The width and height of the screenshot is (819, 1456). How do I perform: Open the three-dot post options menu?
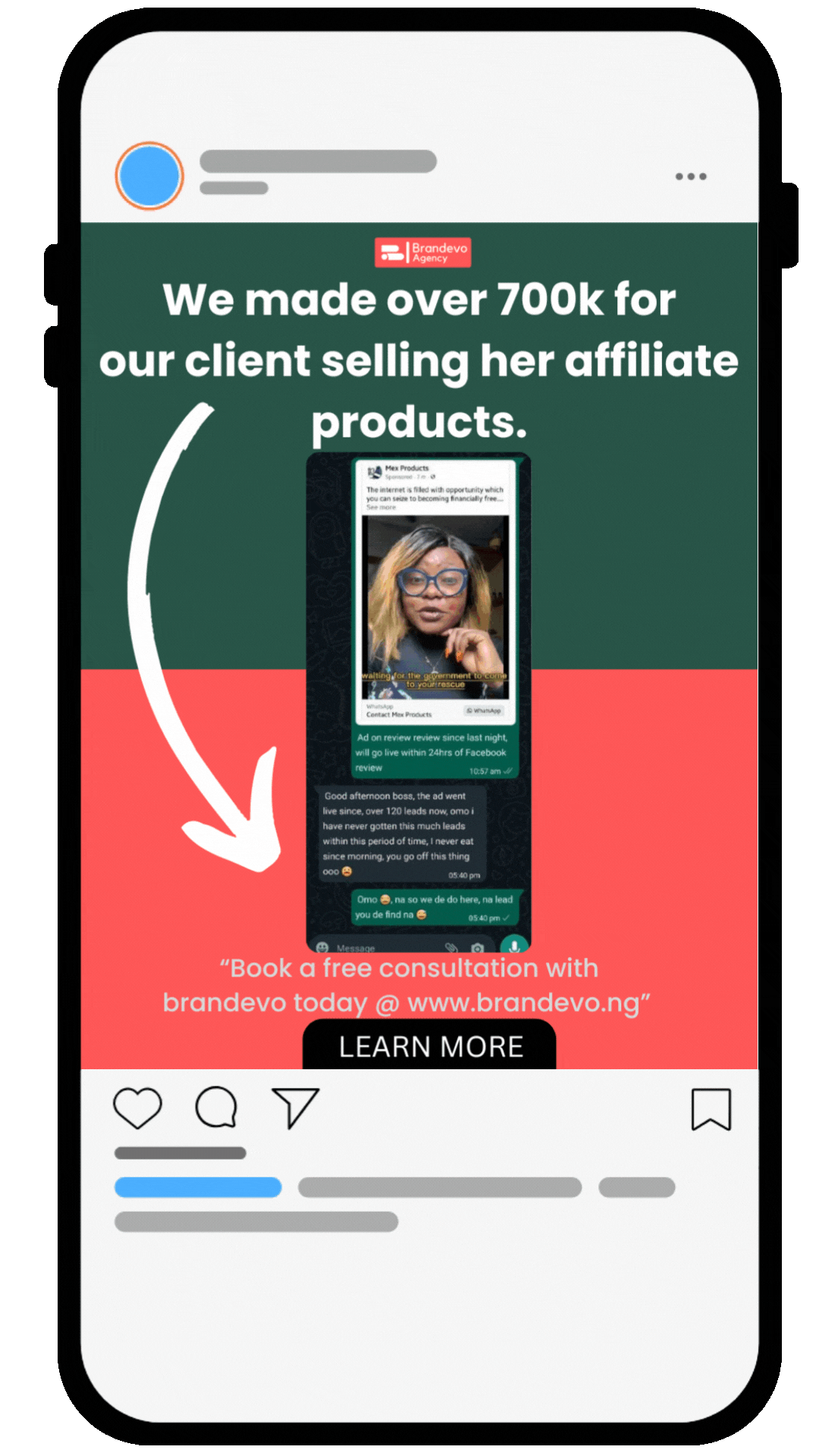(x=691, y=177)
